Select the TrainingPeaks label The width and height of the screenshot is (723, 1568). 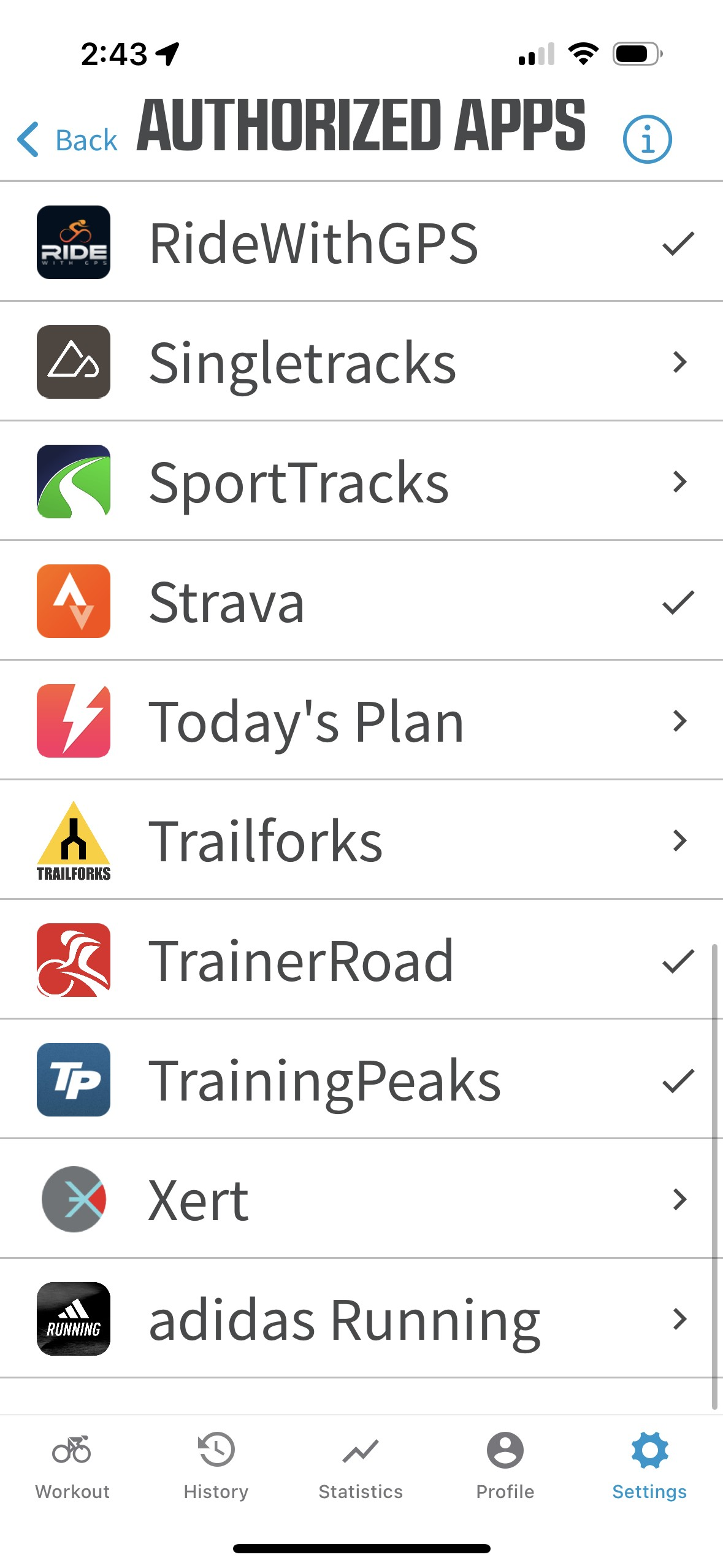(x=325, y=1082)
